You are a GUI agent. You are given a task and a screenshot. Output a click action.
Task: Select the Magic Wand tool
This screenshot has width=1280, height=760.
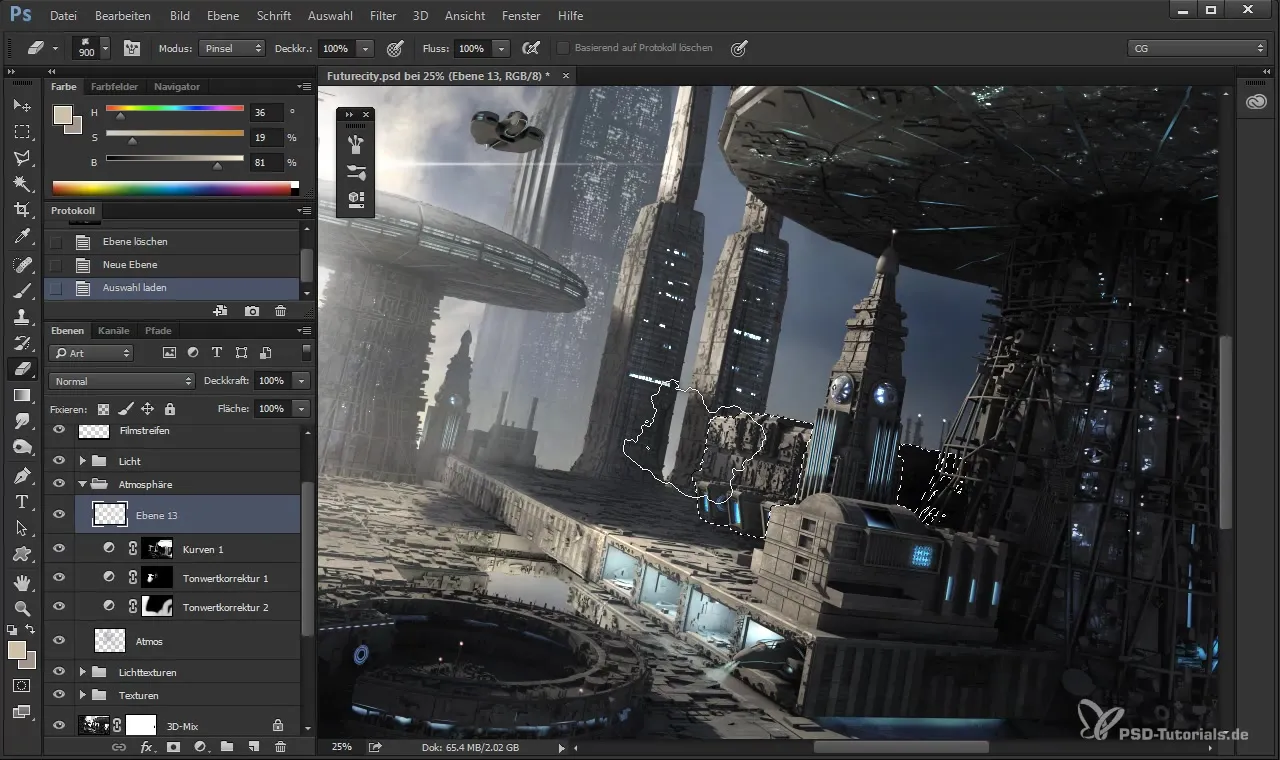21,184
